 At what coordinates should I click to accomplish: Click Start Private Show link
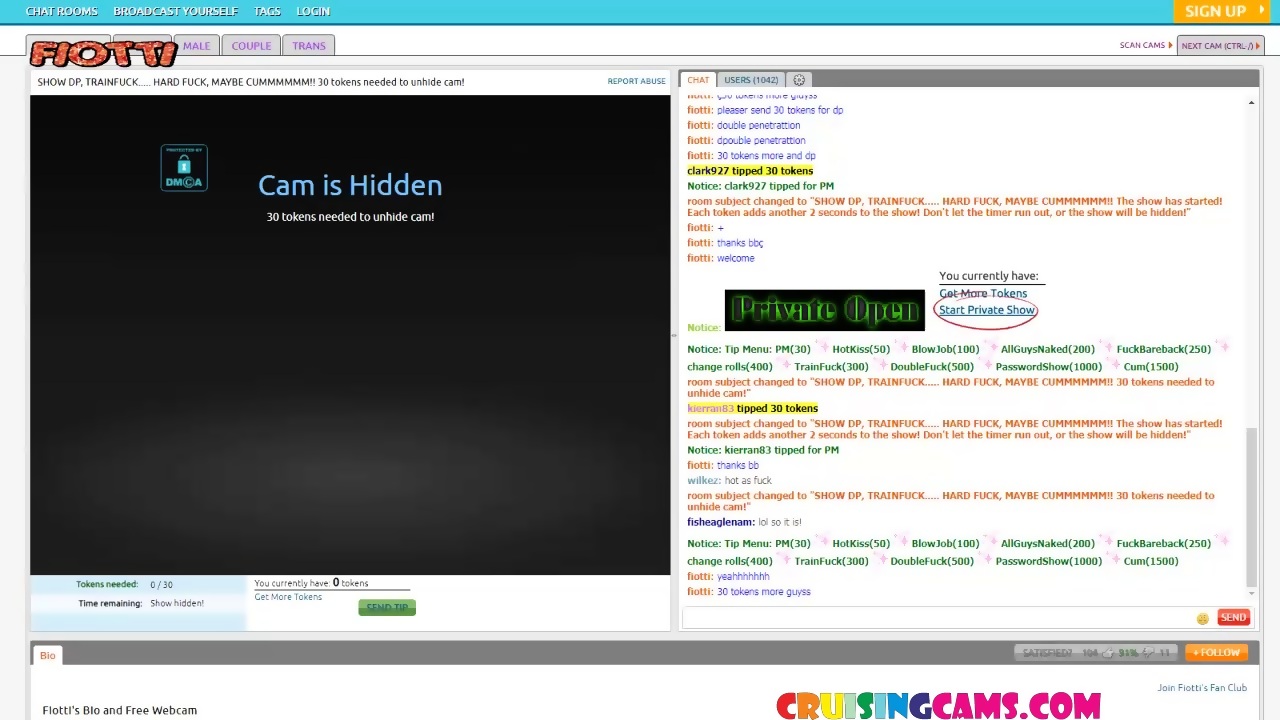(987, 310)
